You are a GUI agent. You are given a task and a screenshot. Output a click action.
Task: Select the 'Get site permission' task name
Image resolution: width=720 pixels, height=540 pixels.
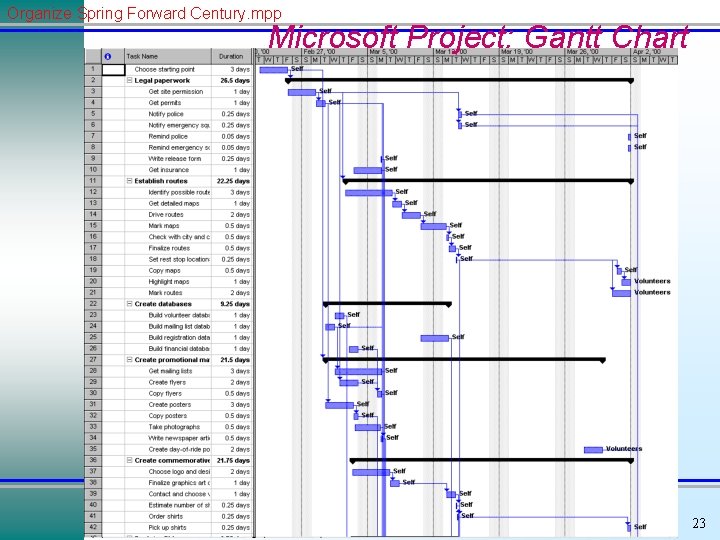[175, 92]
